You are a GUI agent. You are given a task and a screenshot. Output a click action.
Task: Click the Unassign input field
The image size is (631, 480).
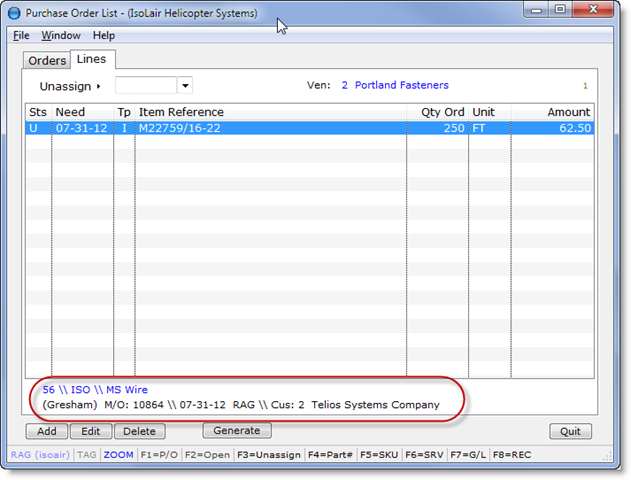click(x=146, y=86)
